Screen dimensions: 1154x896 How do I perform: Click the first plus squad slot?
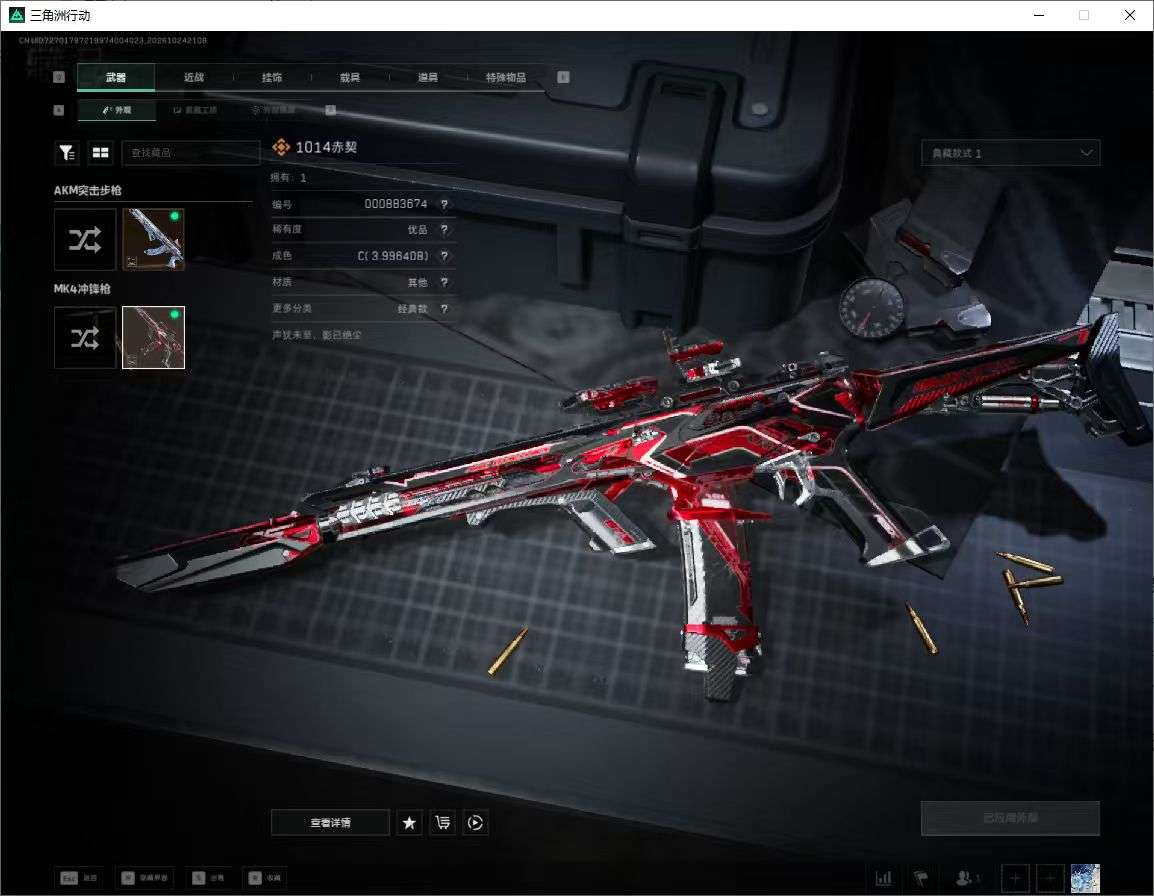1015,878
